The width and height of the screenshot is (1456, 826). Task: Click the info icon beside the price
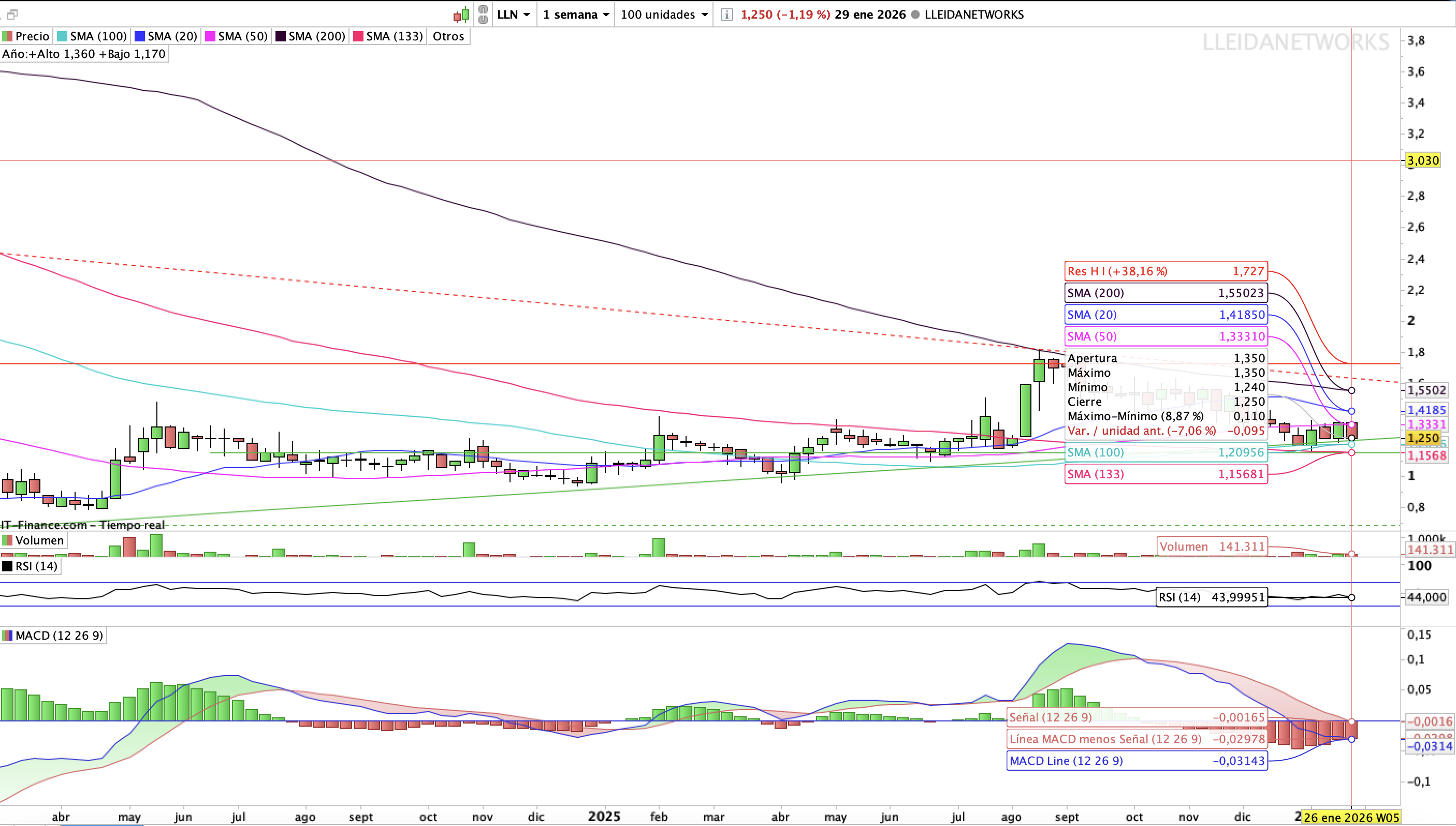click(726, 14)
